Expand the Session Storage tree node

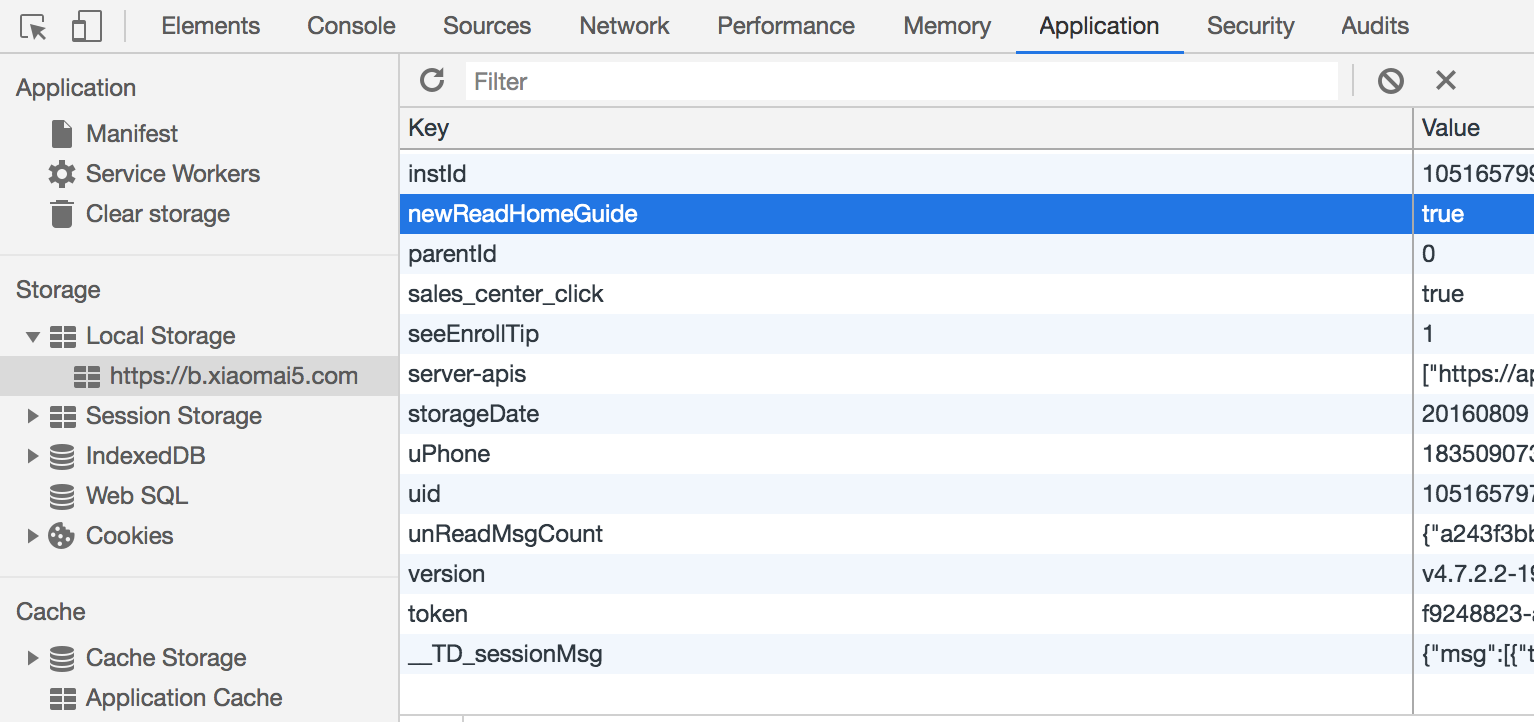point(33,416)
